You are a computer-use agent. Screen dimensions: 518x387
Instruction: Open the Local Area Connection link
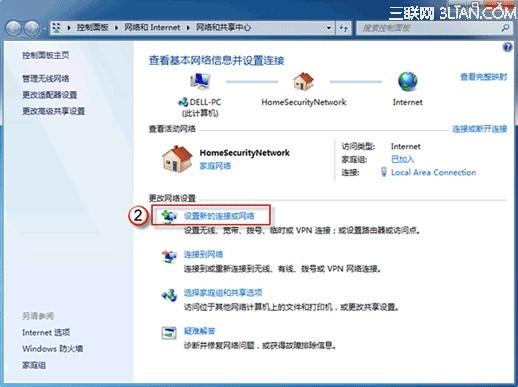[433, 172]
